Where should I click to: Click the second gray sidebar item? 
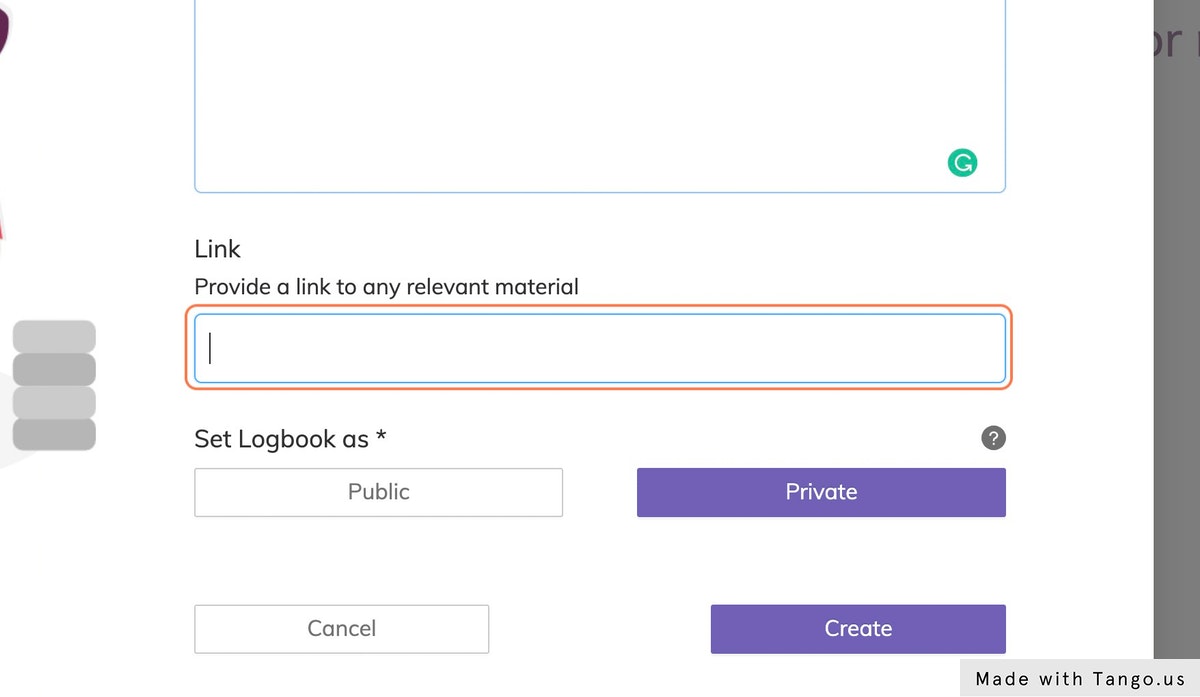click(54, 369)
